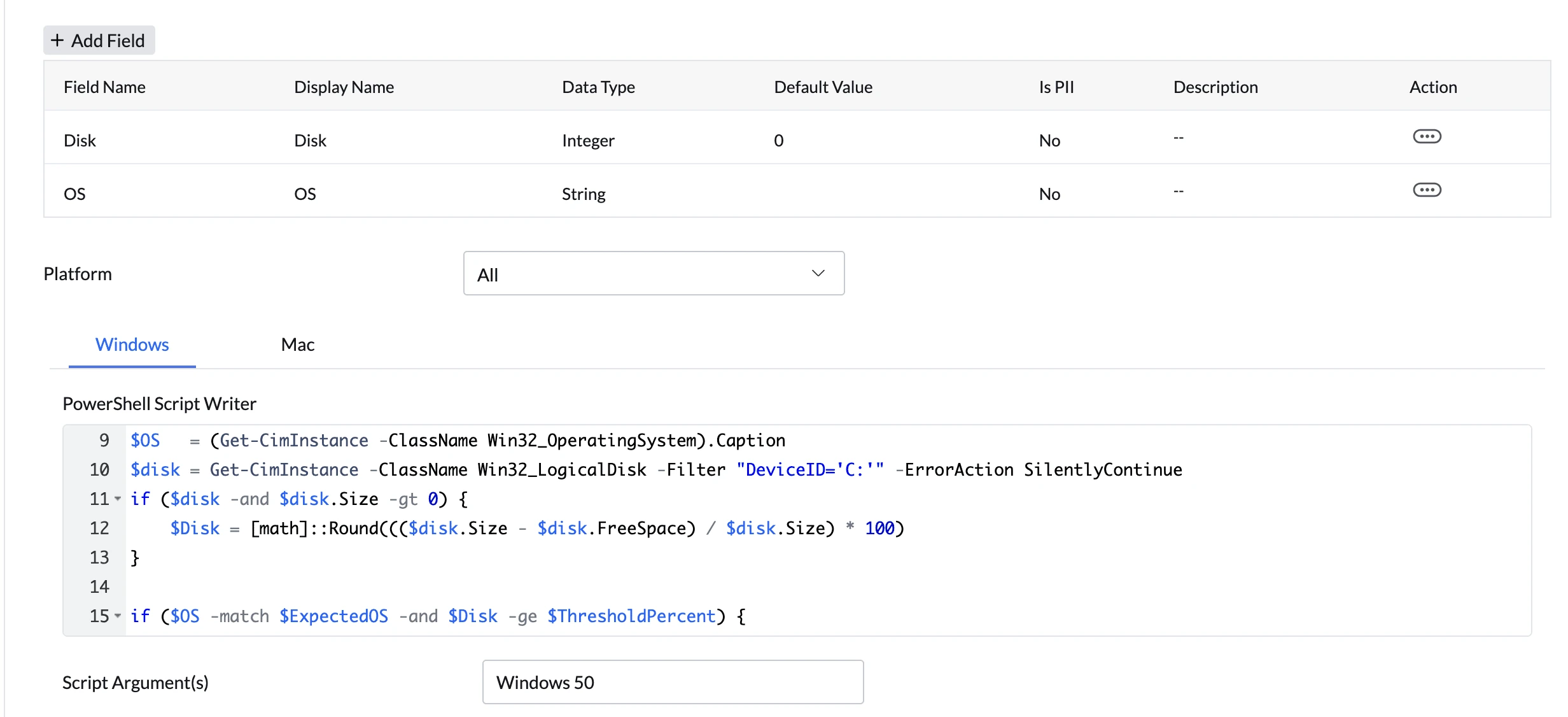Open action menu for OS field row
This screenshot has height=717, width=1568.
[x=1427, y=190]
